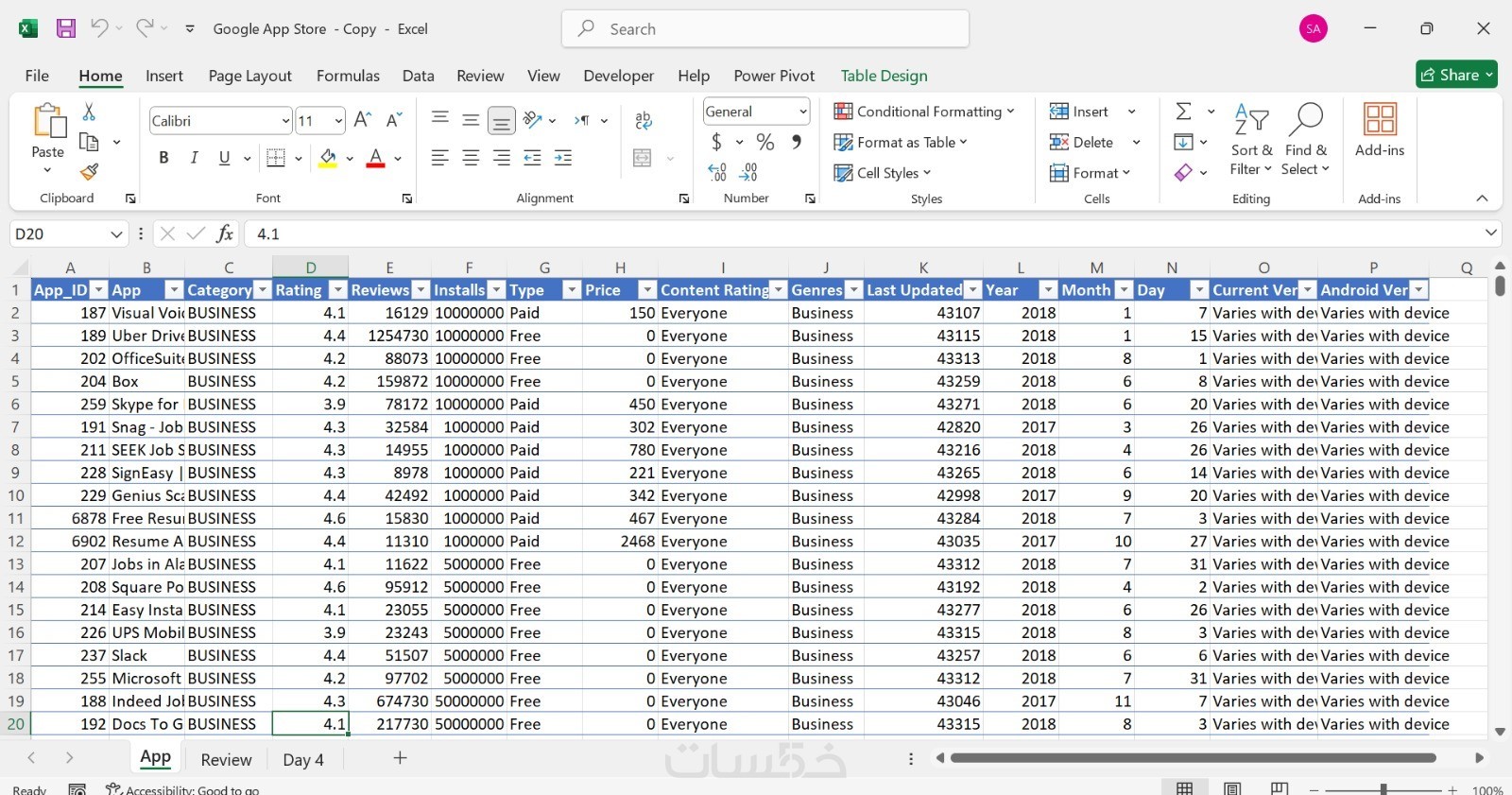Switch to the Review worksheet tab
The image size is (1512, 795).
(x=226, y=759)
